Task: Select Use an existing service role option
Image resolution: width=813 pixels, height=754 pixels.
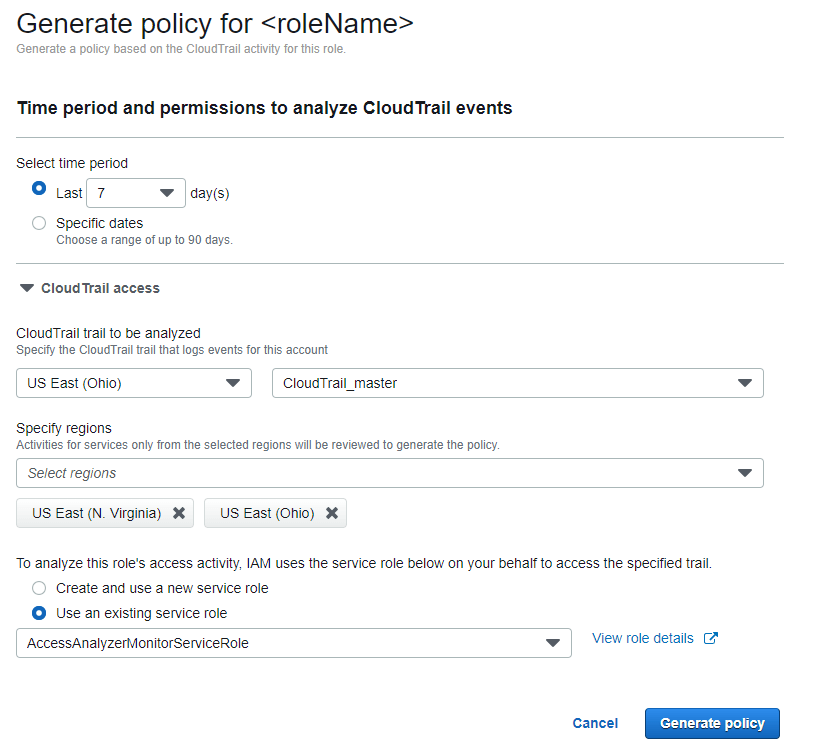Action: (38, 611)
